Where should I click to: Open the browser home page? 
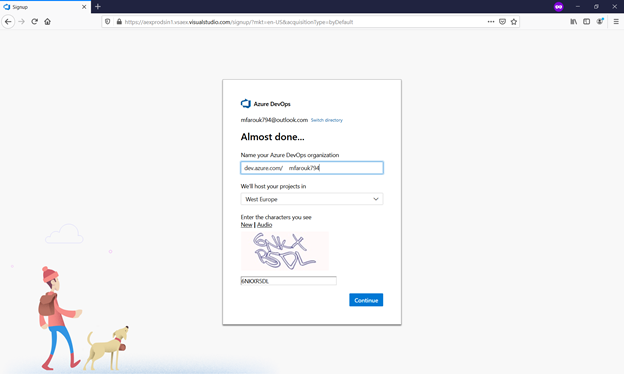[47, 21]
